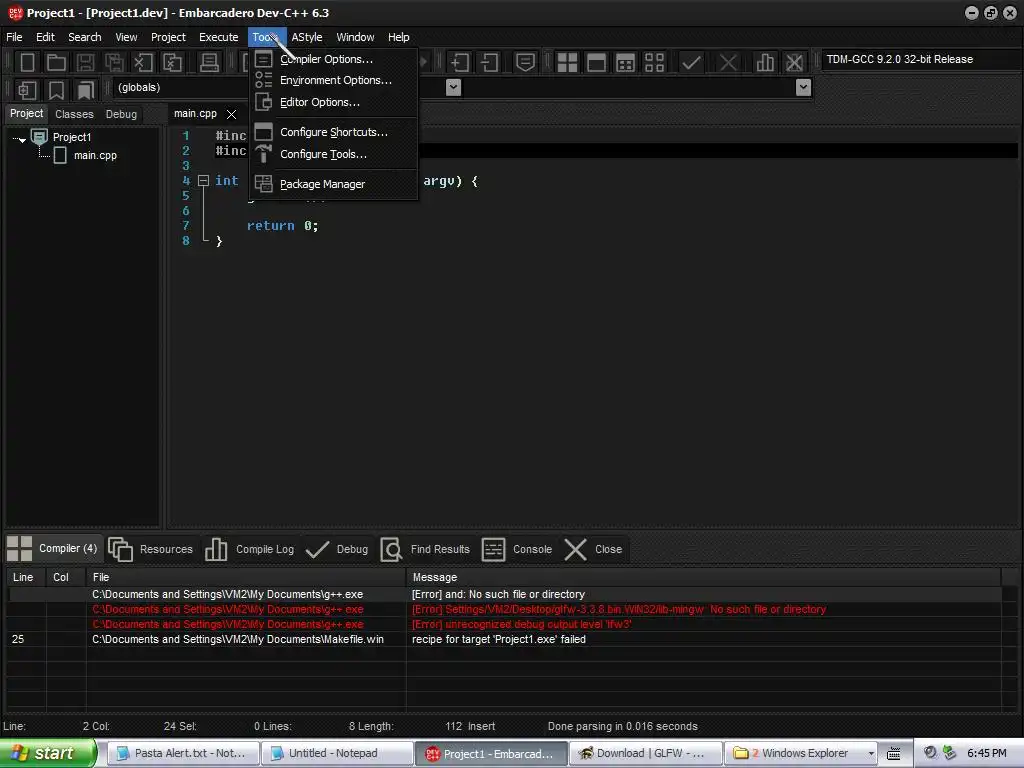The image size is (1024, 768).
Task: Click the Delete Profiling Information toolbar icon
Action: click(794, 63)
